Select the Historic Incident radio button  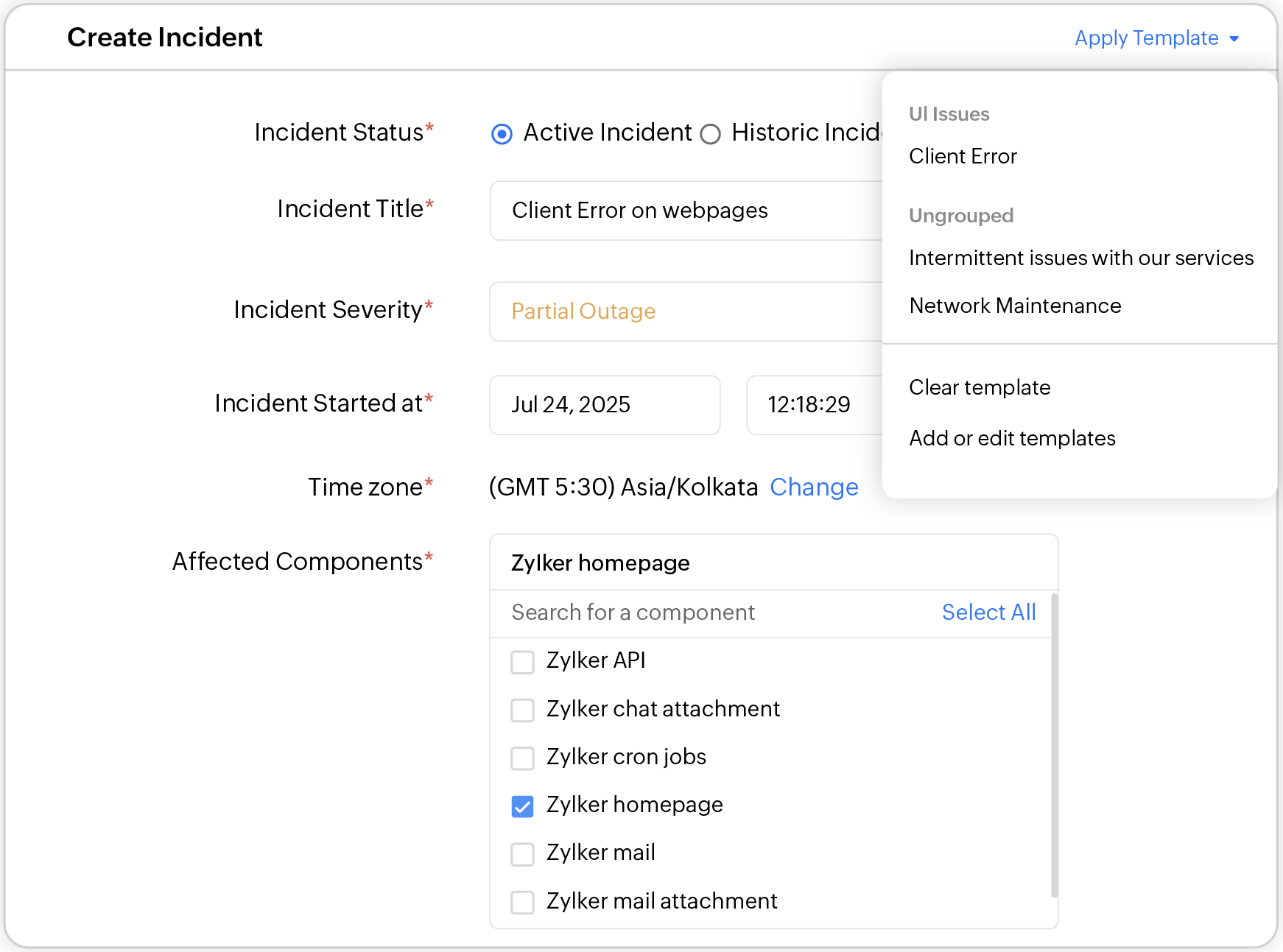710,134
